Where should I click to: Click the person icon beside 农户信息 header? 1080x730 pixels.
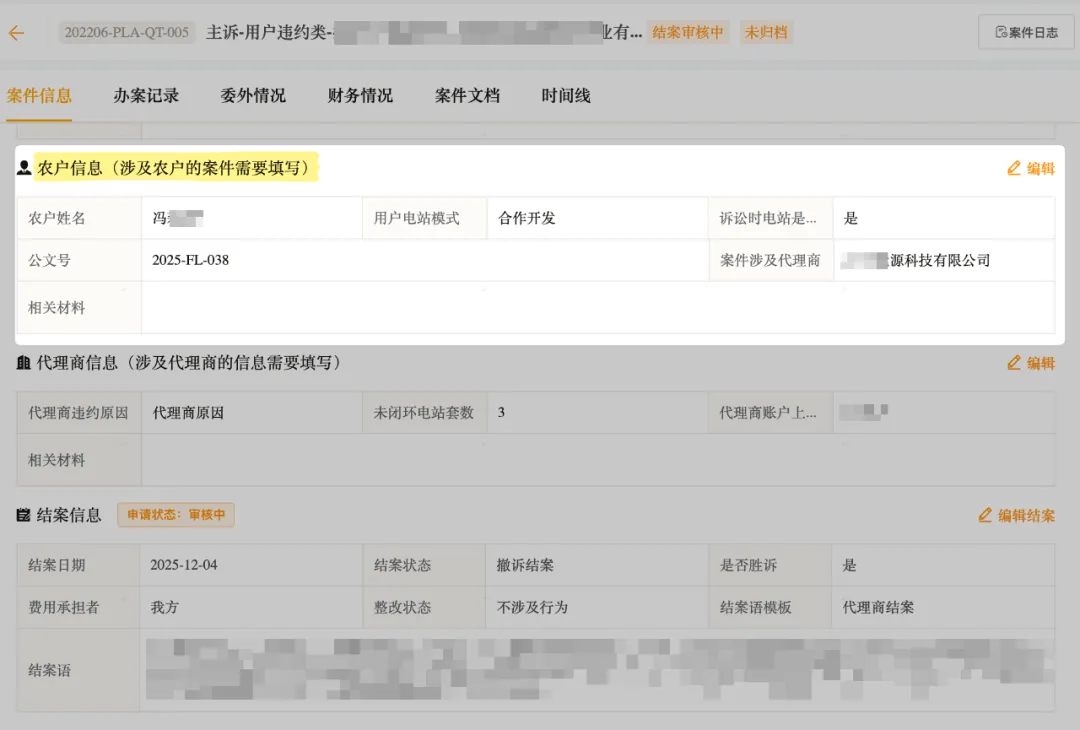point(22,168)
